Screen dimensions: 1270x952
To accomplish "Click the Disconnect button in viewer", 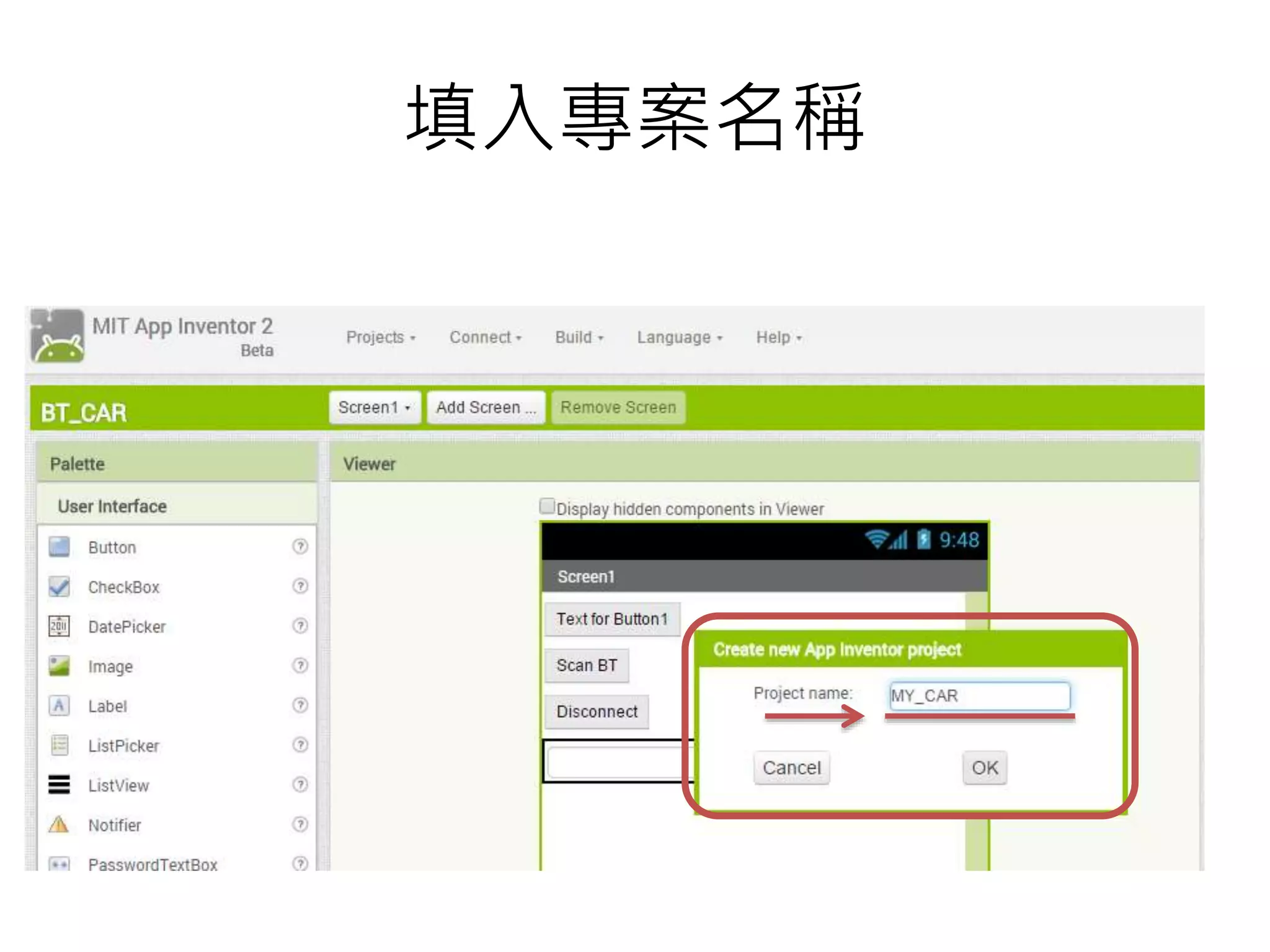I will click(x=597, y=712).
